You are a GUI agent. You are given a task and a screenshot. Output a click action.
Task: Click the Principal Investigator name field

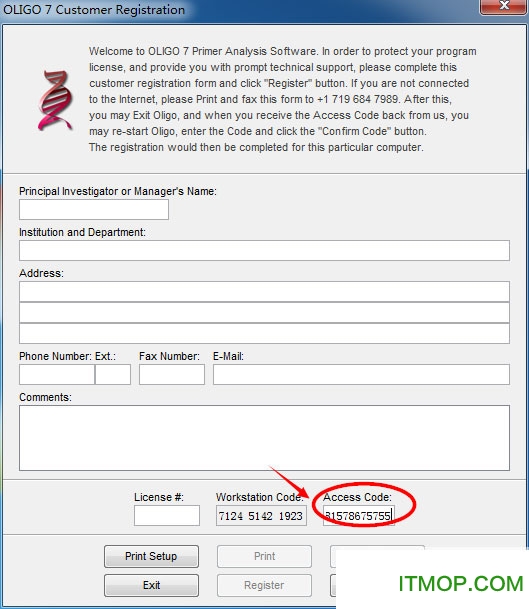tap(94, 210)
